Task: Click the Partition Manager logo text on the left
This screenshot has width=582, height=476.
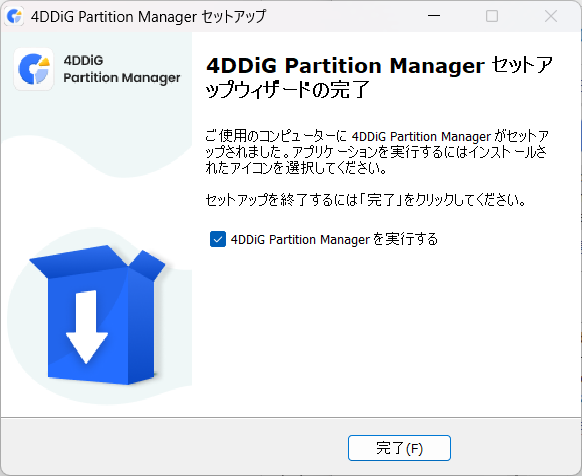Action: tap(122, 78)
